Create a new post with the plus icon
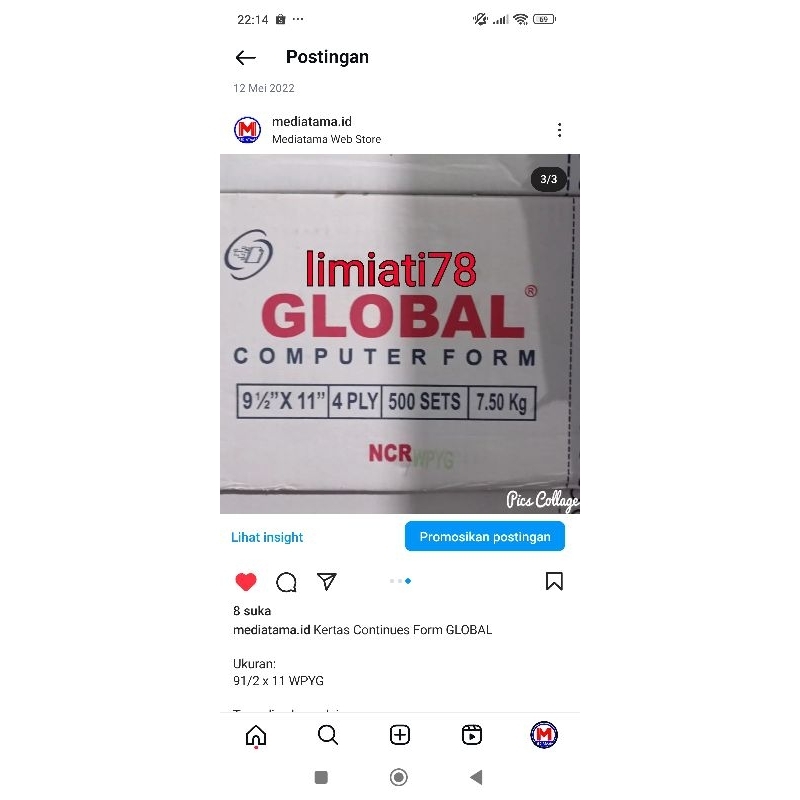This screenshot has width=800, height=800. [400, 735]
